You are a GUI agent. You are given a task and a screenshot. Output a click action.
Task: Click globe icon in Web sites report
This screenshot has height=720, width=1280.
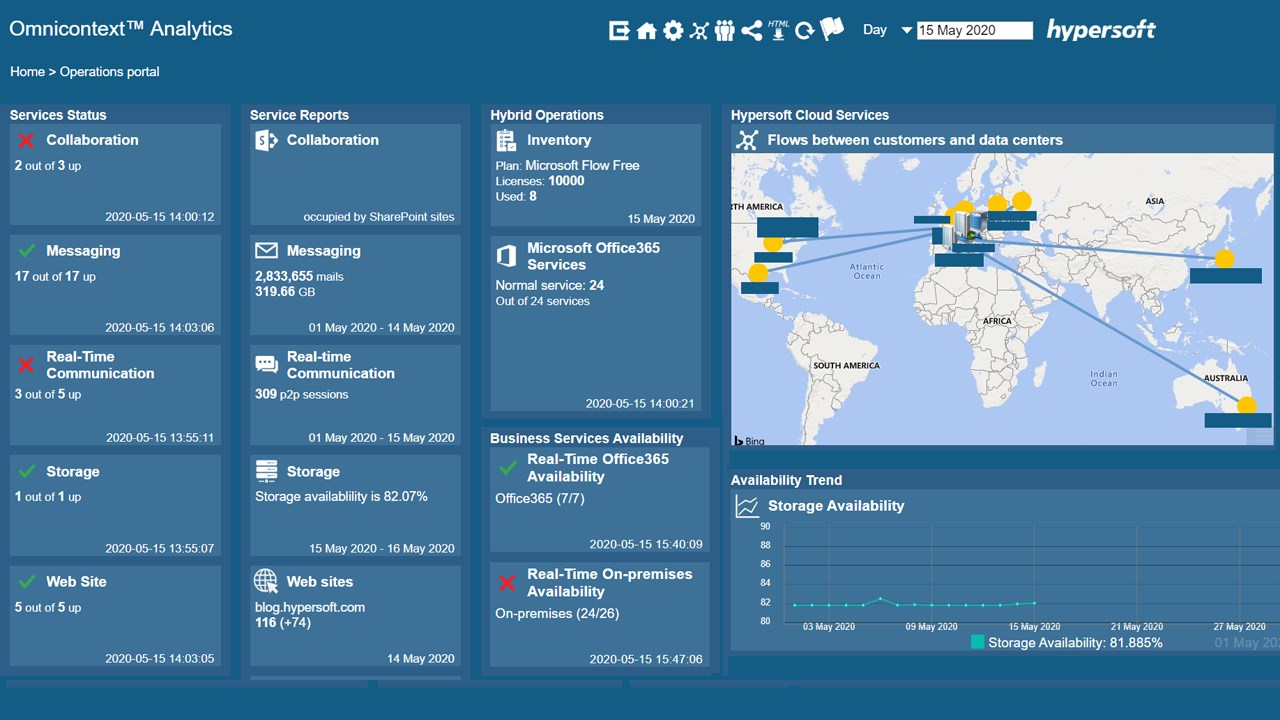(x=266, y=581)
